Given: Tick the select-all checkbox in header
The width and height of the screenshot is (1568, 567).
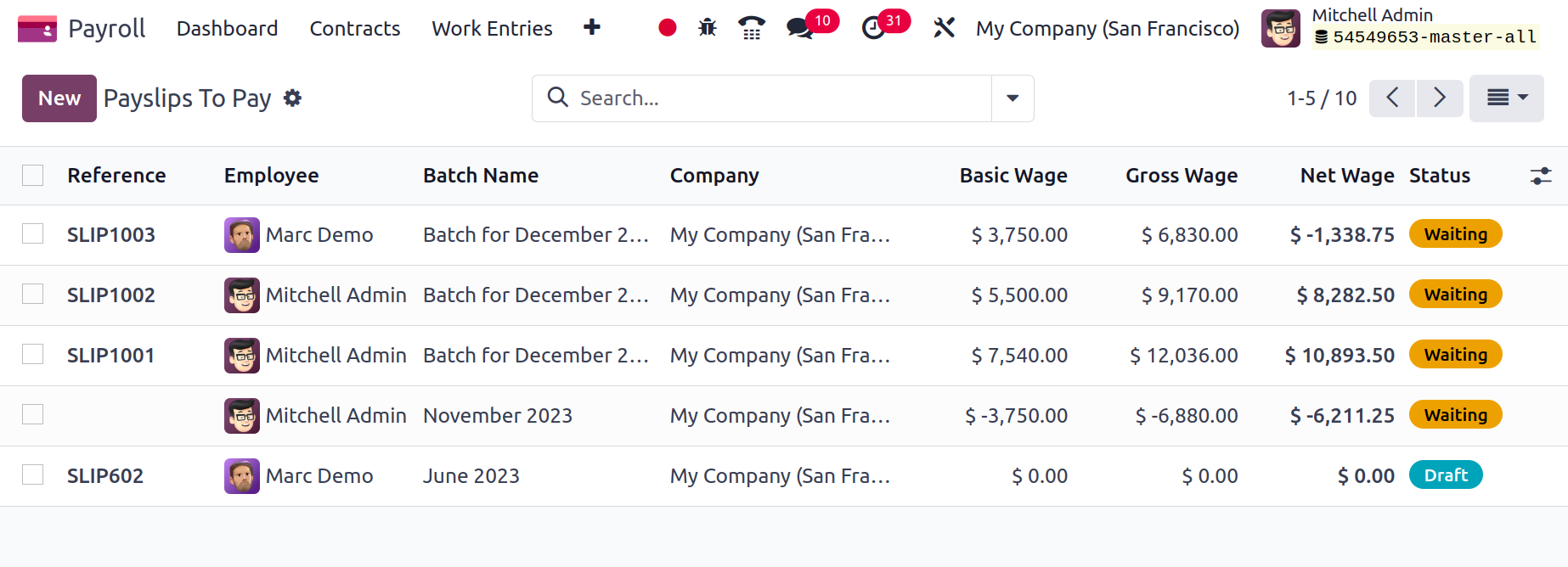Looking at the screenshot, I should point(33,176).
